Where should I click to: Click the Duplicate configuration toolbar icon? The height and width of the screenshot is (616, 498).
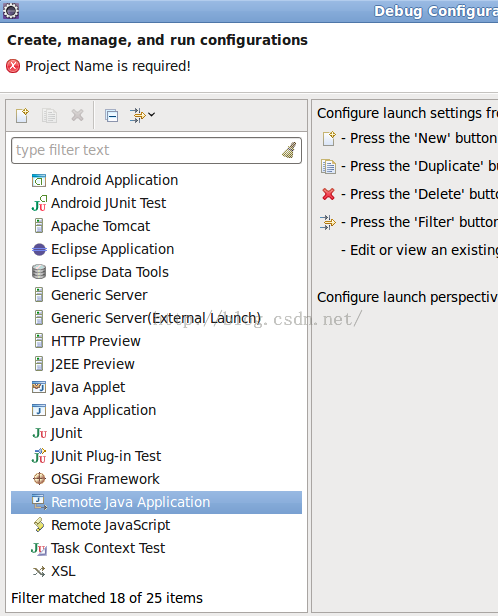pos(49,116)
